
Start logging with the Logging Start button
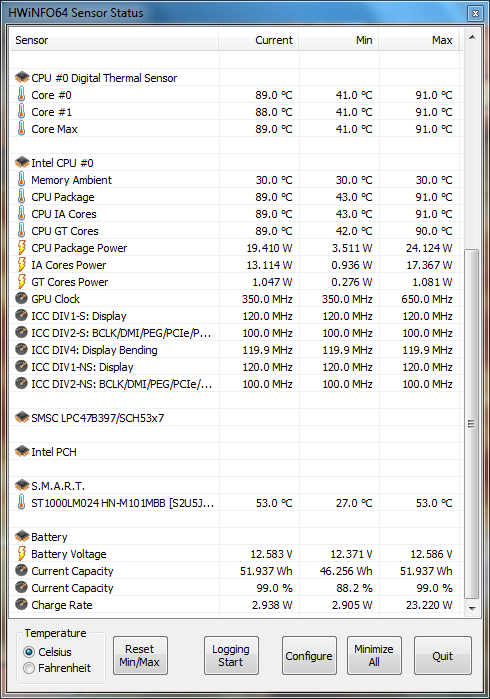point(231,655)
